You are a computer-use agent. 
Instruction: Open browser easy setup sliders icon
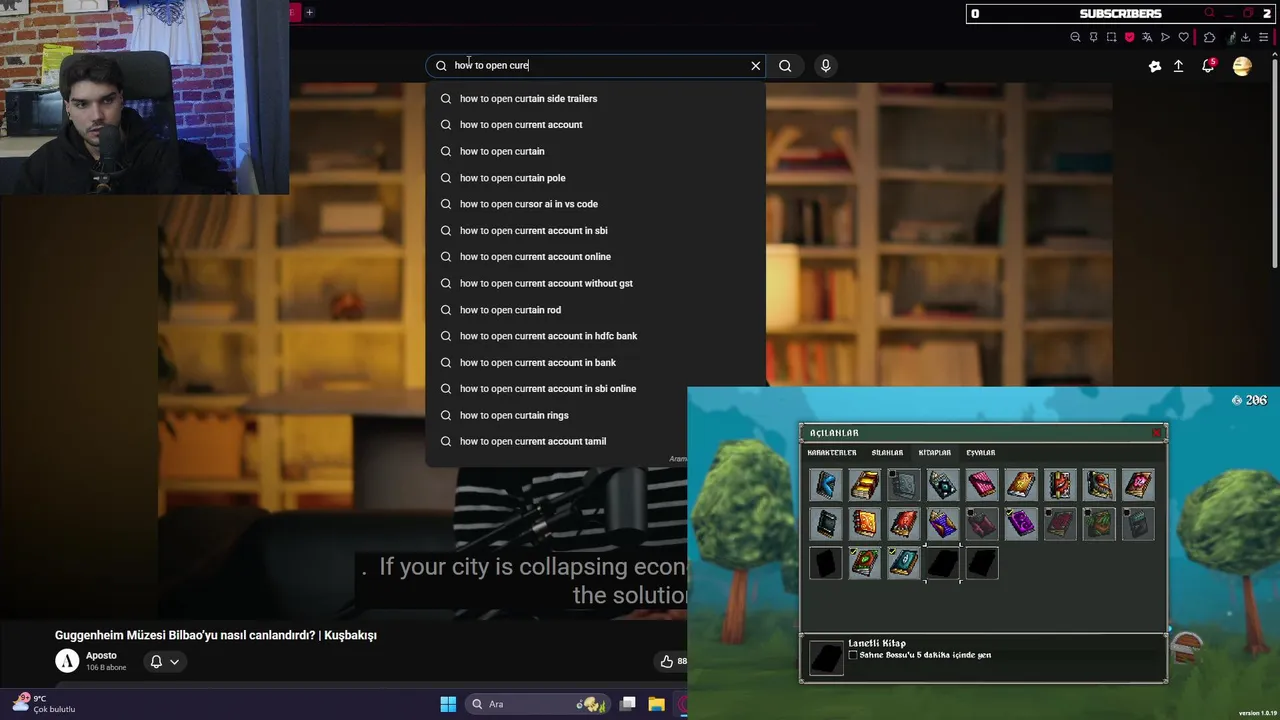1263,37
